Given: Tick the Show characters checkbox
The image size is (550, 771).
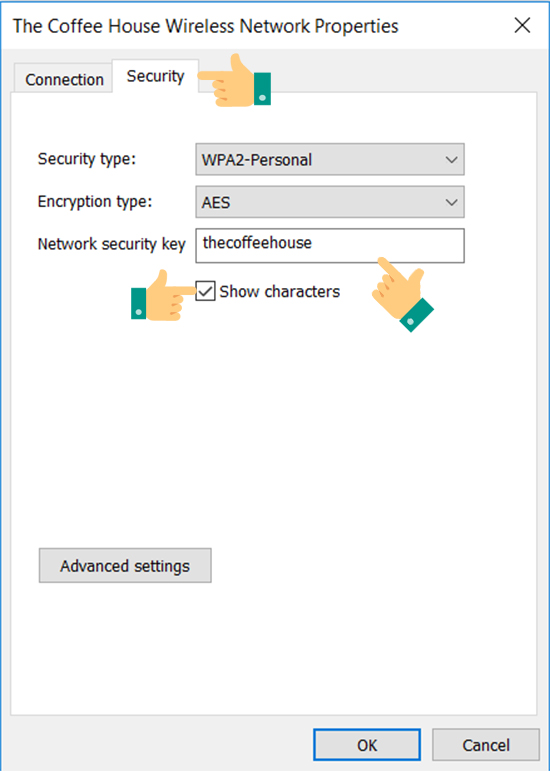Looking at the screenshot, I should pyautogui.click(x=205, y=291).
